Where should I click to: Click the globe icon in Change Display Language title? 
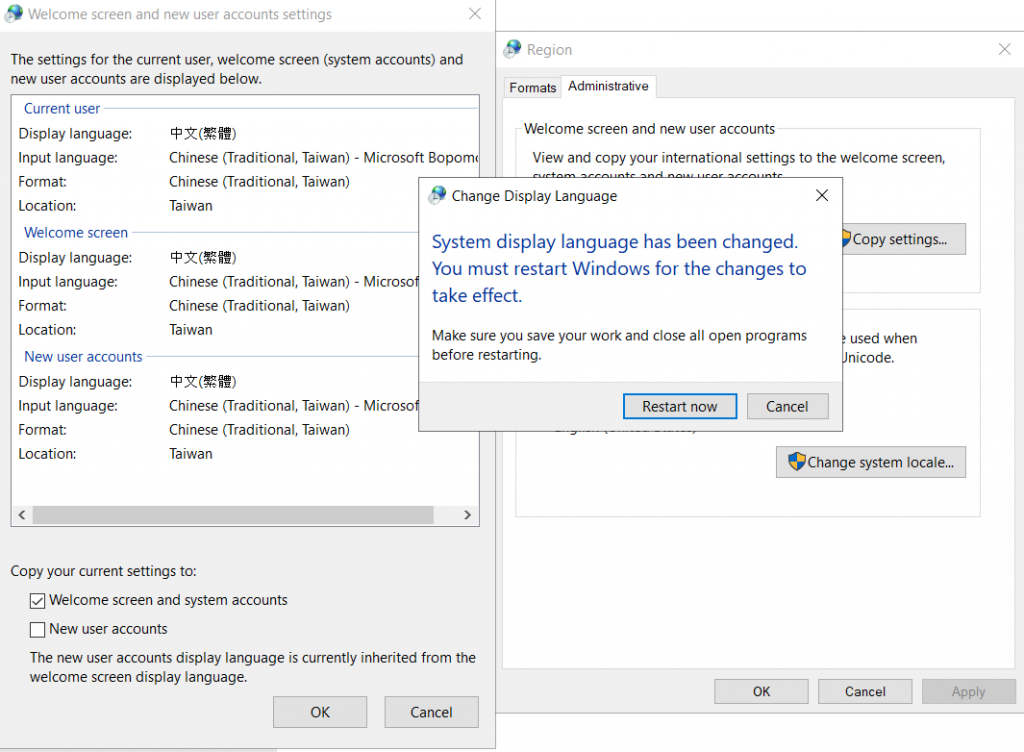tap(438, 195)
